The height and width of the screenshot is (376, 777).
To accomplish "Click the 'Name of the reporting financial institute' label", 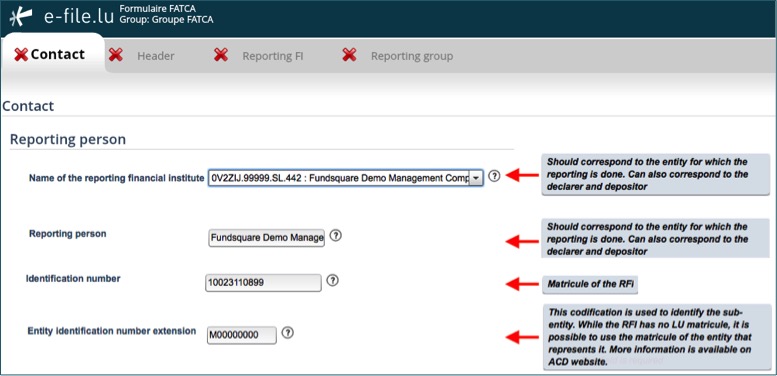I will (x=116, y=178).
